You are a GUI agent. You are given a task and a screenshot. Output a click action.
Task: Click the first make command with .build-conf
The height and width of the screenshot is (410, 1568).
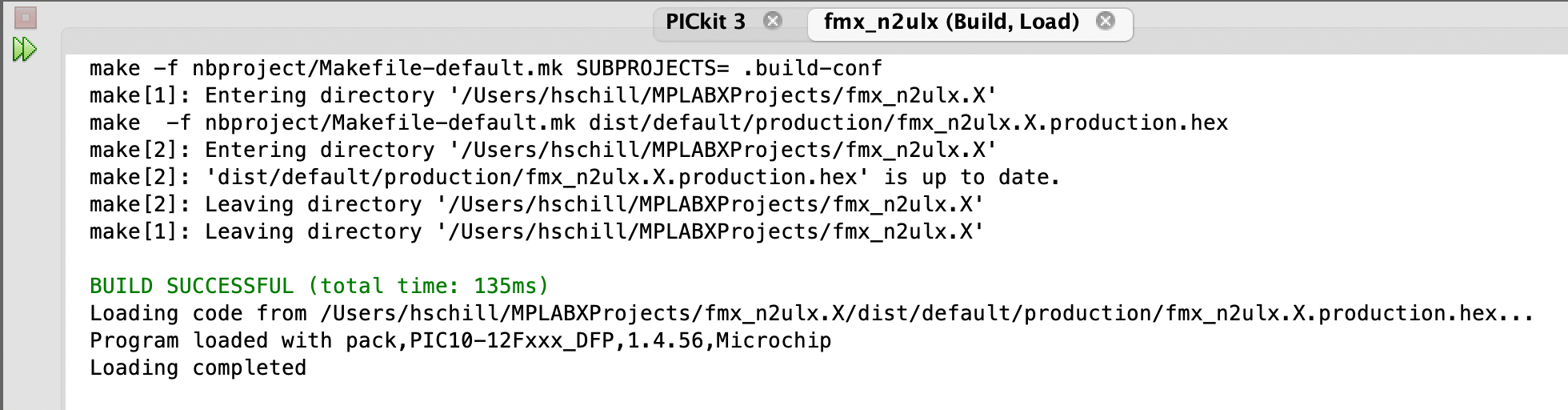pos(486,68)
